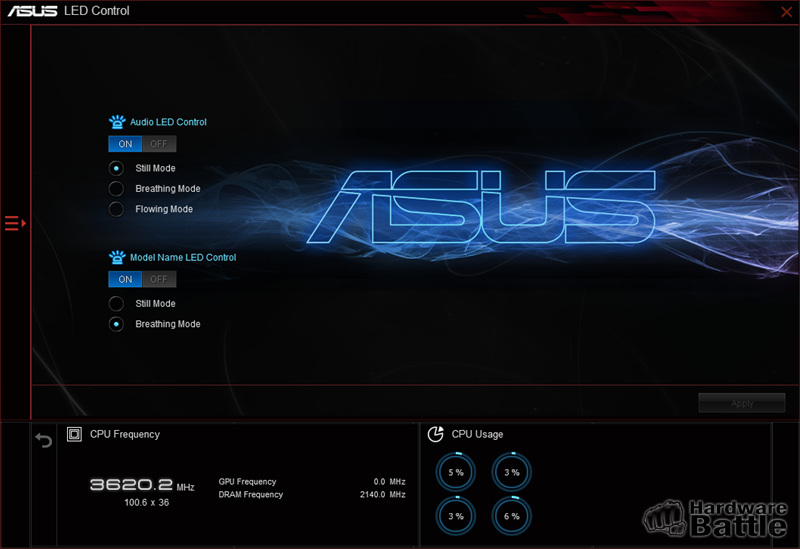Select Flowing Mode for Audio LED
800x549 pixels.
coord(116,209)
